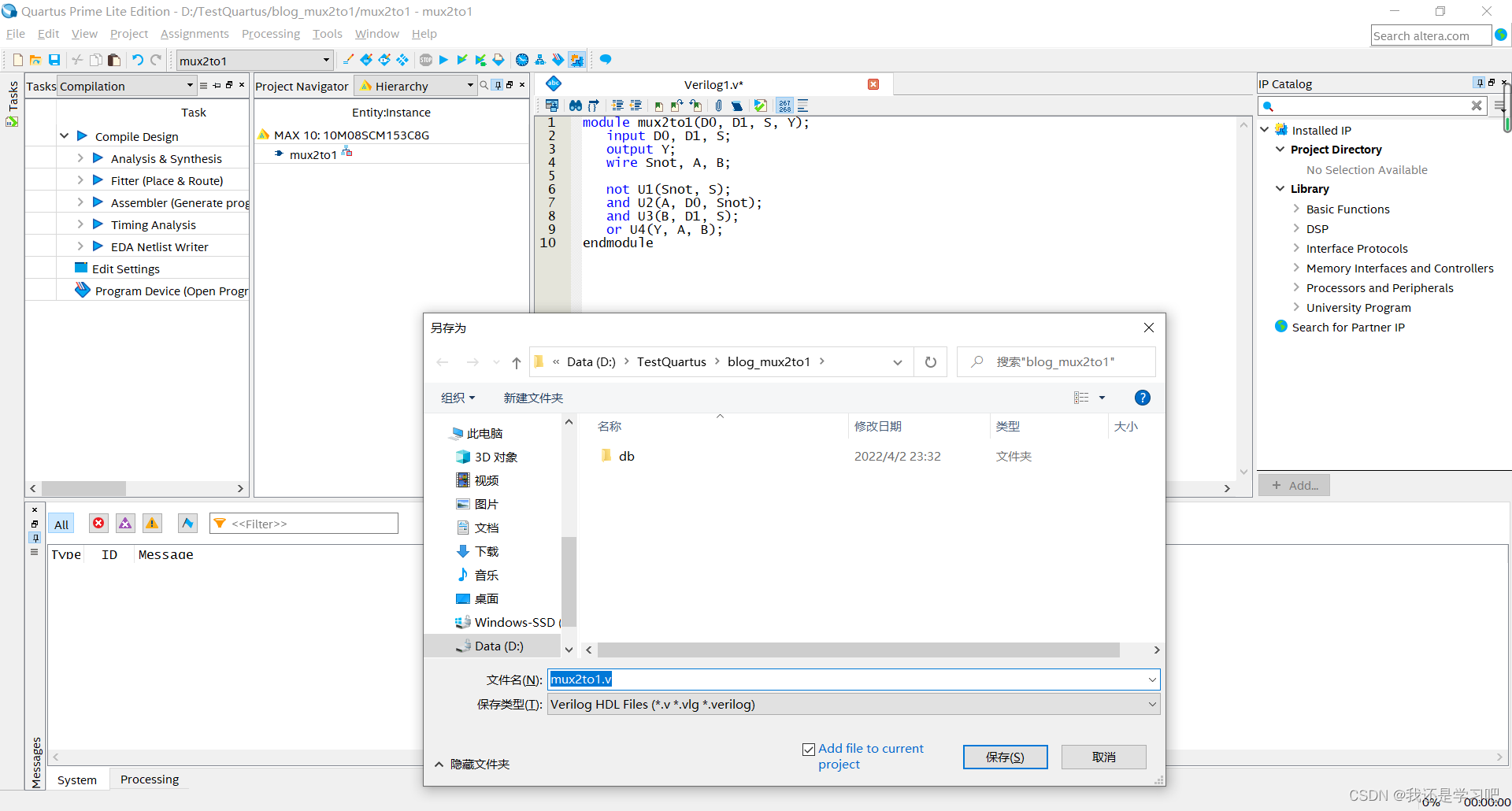Collapse the Compile Design task
Image resolution: width=1512 pixels, height=811 pixels.
pos(64,136)
